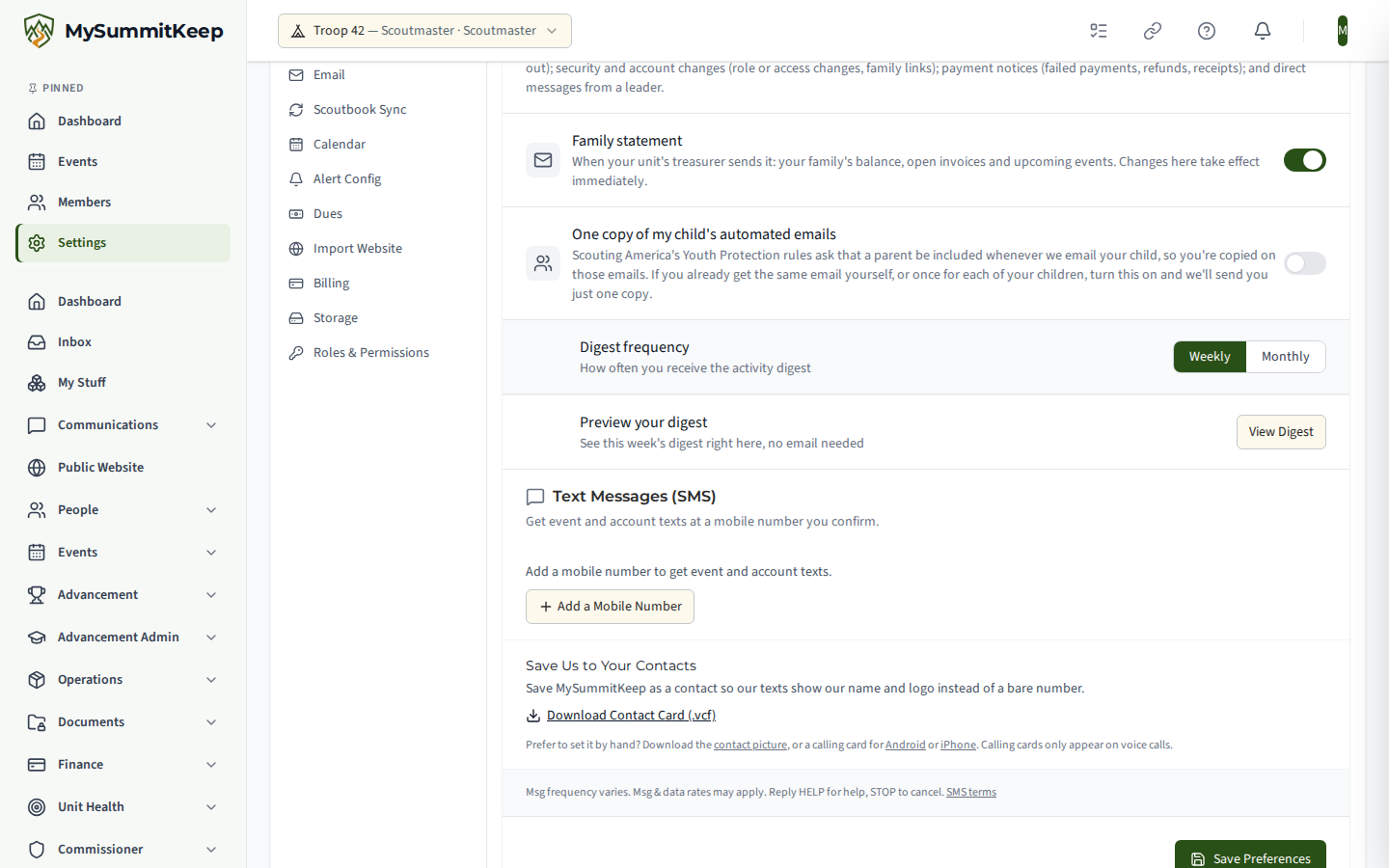Open the contact picture link
The height and width of the screenshot is (868, 1389).
750,746
